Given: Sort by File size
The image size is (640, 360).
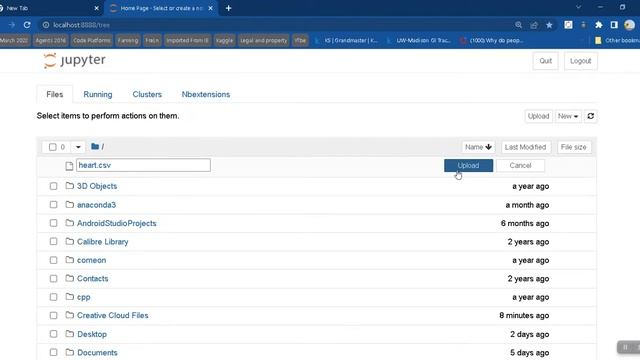Looking at the screenshot, I should (573, 147).
